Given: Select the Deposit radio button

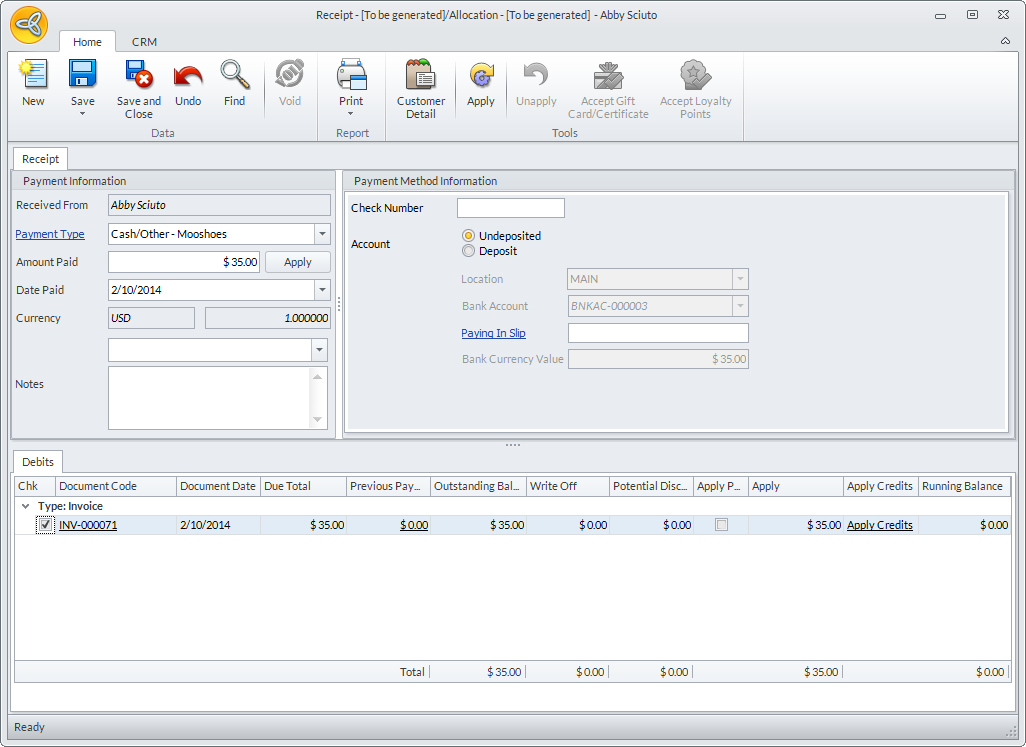Looking at the screenshot, I should pyautogui.click(x=468, y=251).
